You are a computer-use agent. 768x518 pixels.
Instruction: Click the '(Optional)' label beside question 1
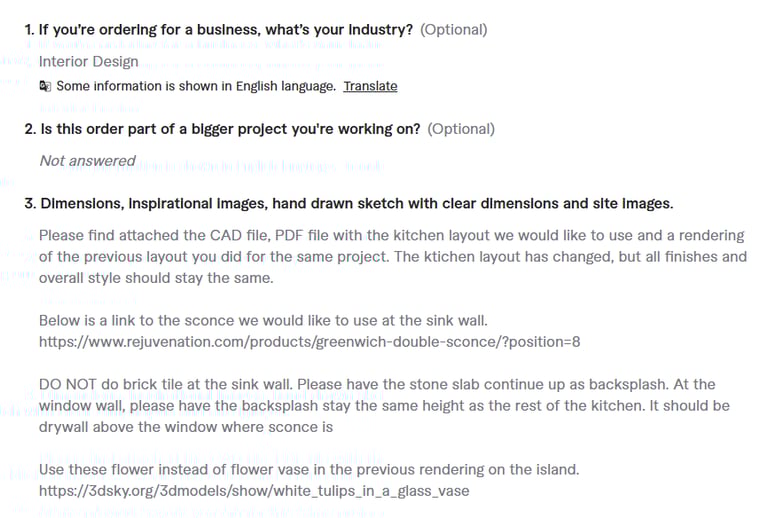click(454, 30)
